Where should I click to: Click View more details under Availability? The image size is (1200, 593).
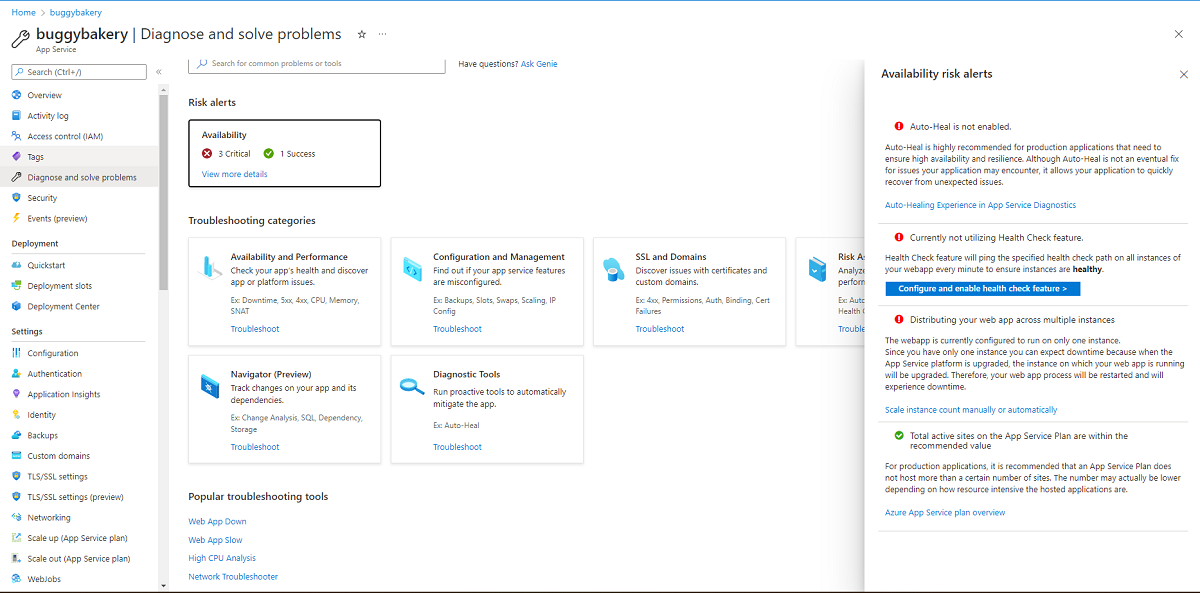234,173
